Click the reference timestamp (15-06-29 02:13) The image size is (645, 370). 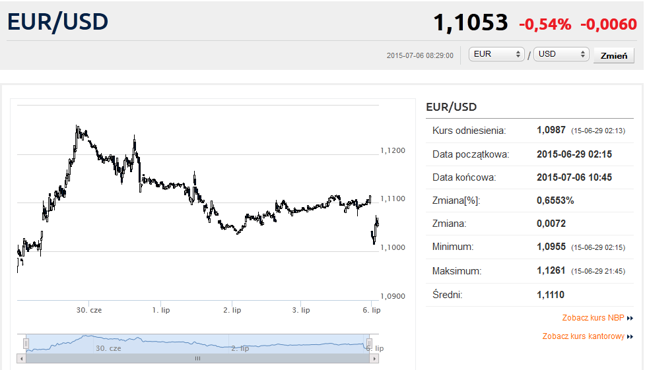point(598,131)
